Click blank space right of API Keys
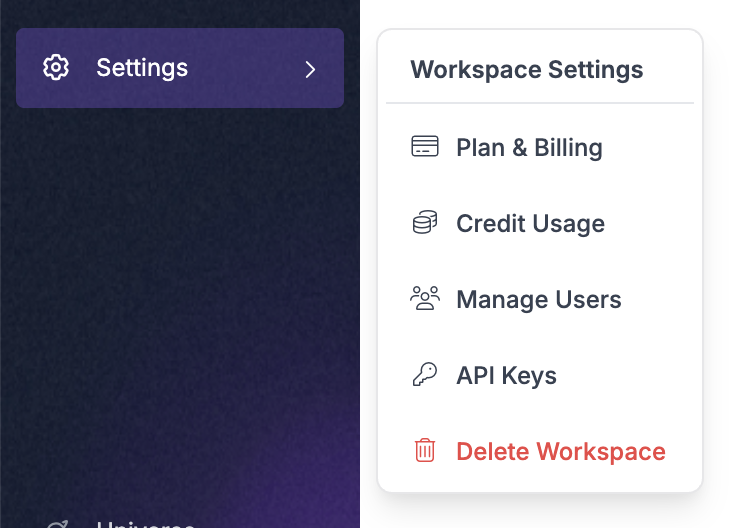Screen dimensions: 748x528 630,376
